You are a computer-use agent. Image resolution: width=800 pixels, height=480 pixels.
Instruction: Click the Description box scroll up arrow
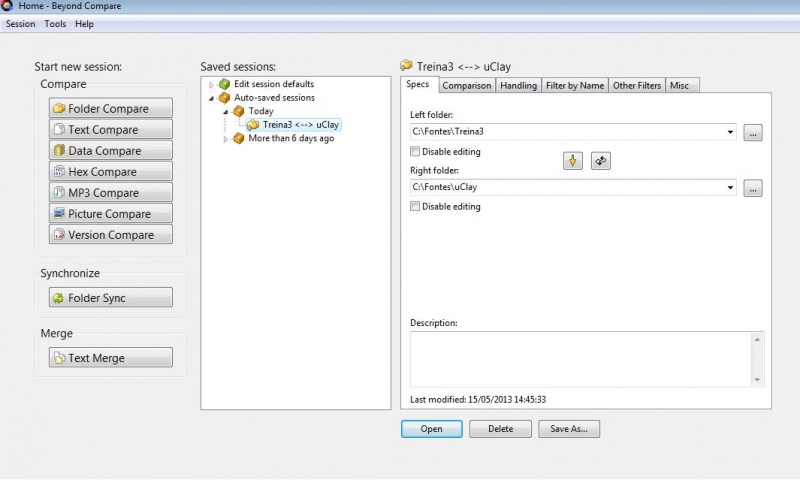tap(757, 340)
